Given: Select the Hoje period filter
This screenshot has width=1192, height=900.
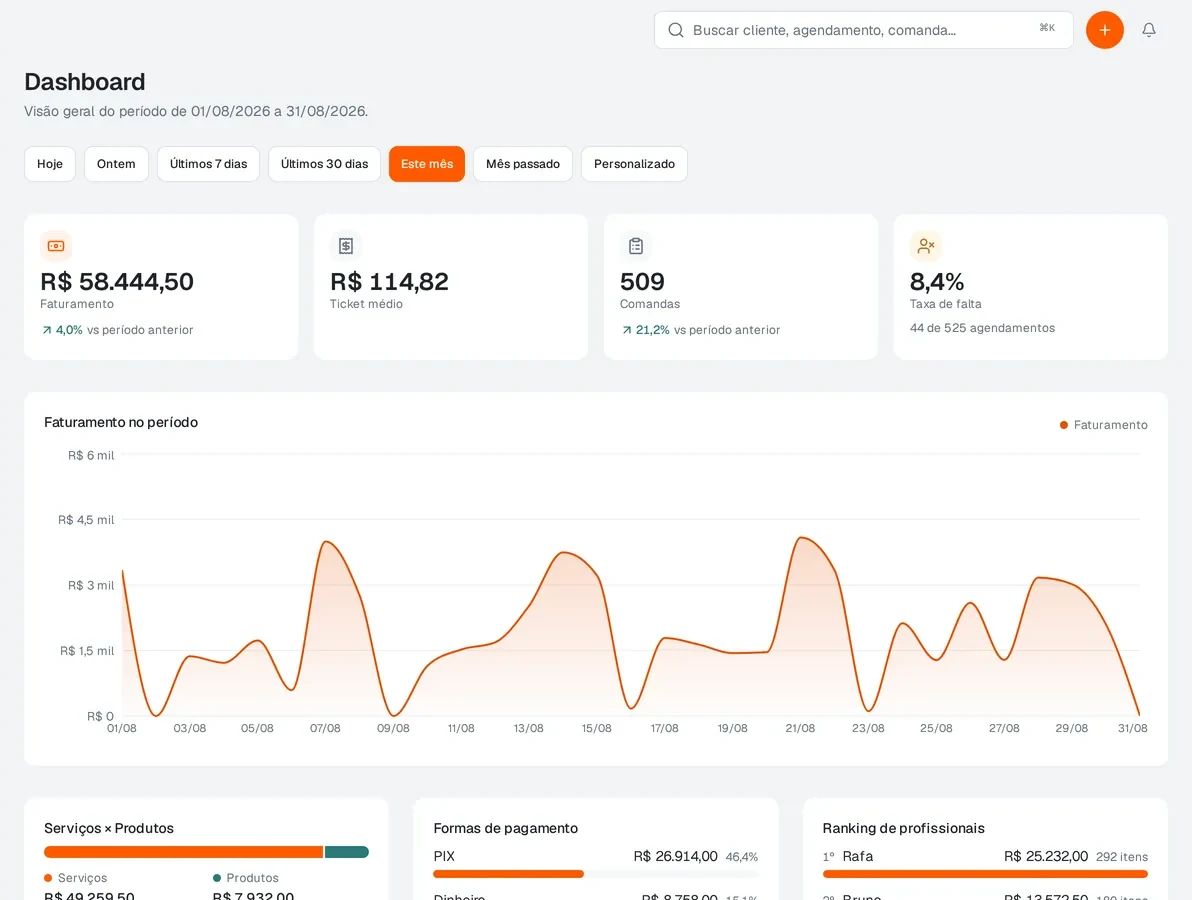Looking at the screenshot, I should tap(50, 164).
